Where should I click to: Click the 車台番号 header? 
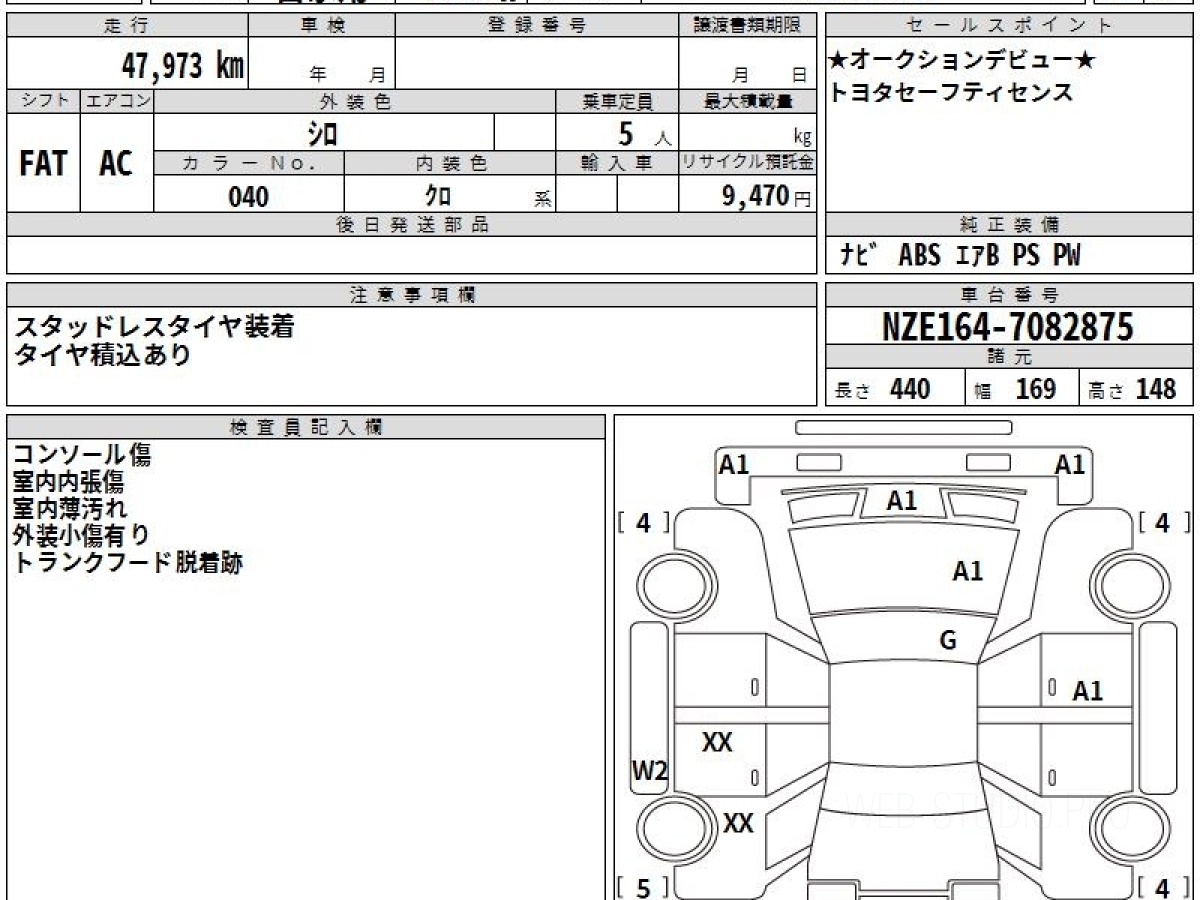click(x=1010, y=295)
